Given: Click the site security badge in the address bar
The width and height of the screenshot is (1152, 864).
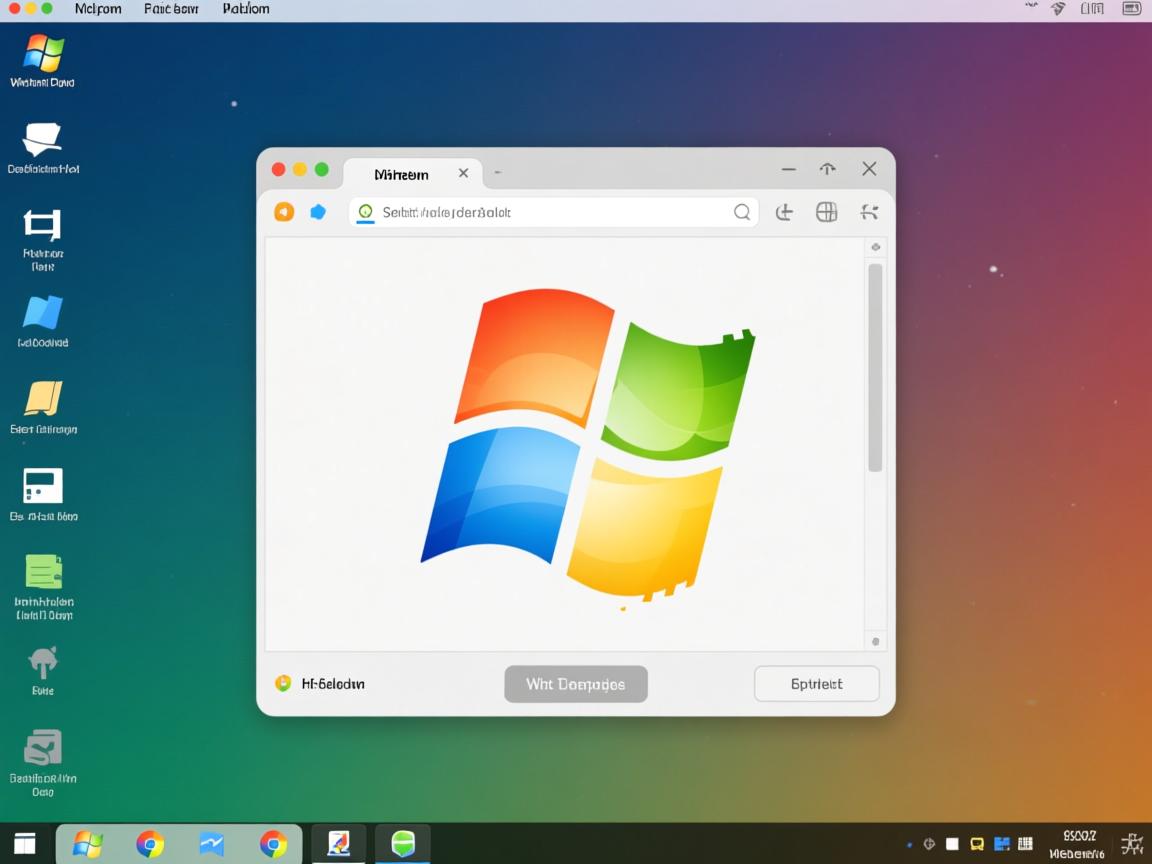Looking at the screenshot, I should point(364,212).
